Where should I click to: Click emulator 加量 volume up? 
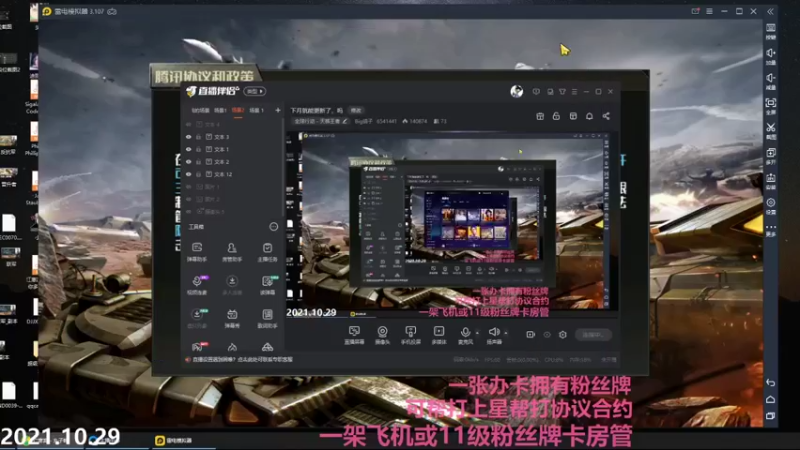coord(771,56)
